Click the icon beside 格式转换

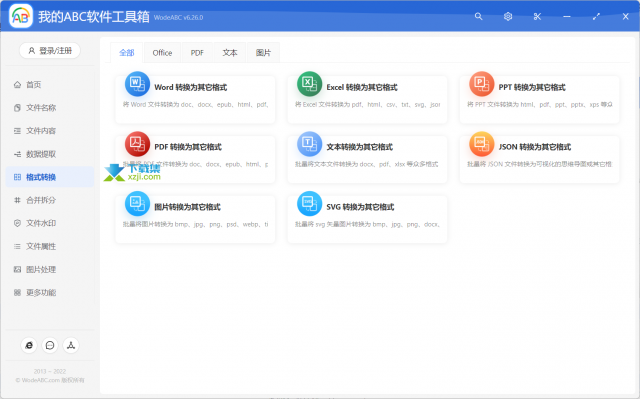[17, 177]
